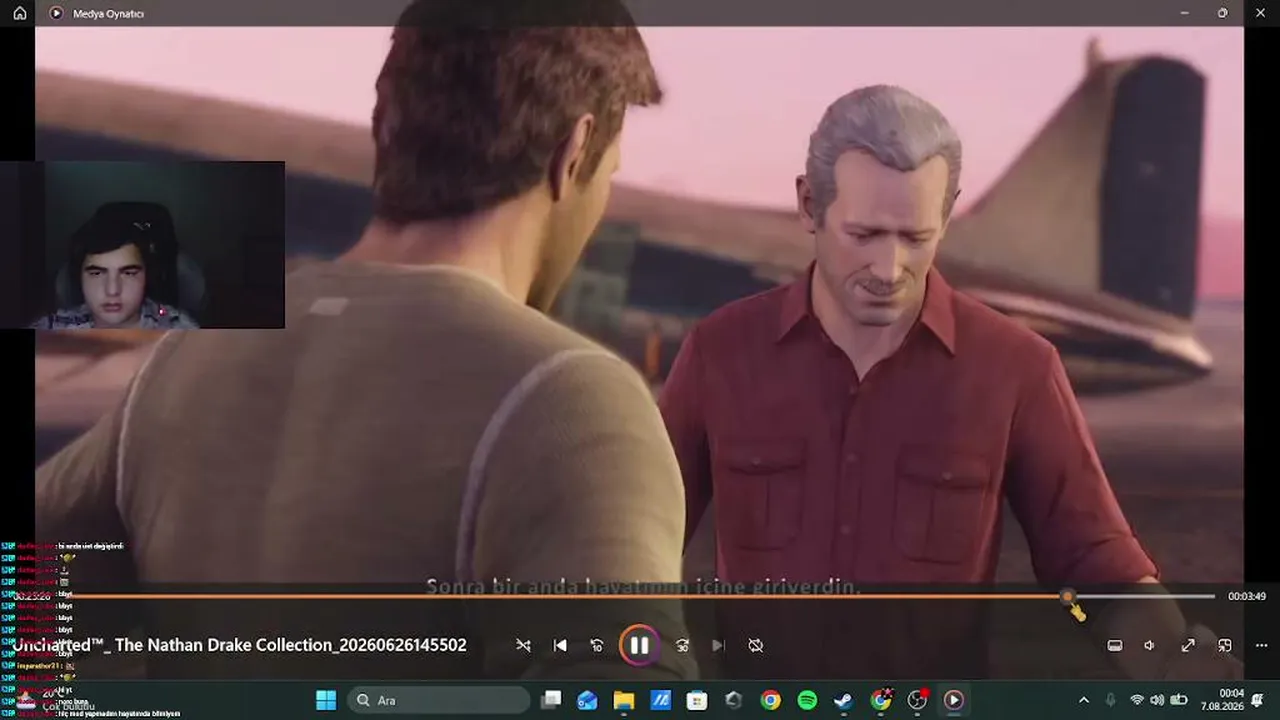Switch the player to full screen
Image resolution: width=1280 pixels, height=720 pixels.
[1188, 645]
